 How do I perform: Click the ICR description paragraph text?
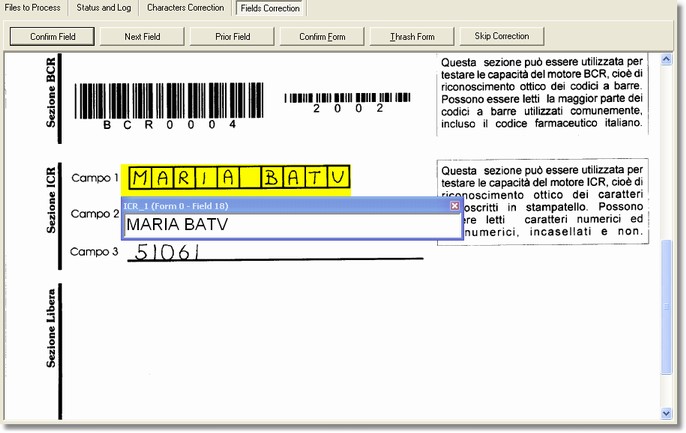[542, 201]
